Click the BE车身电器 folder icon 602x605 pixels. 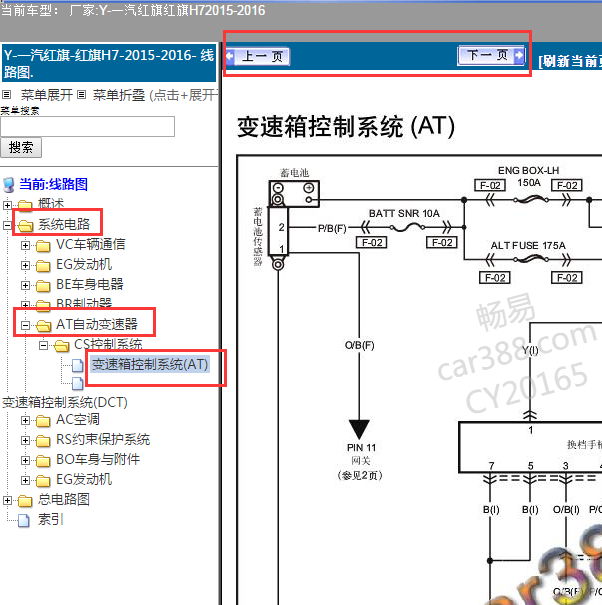43,286
